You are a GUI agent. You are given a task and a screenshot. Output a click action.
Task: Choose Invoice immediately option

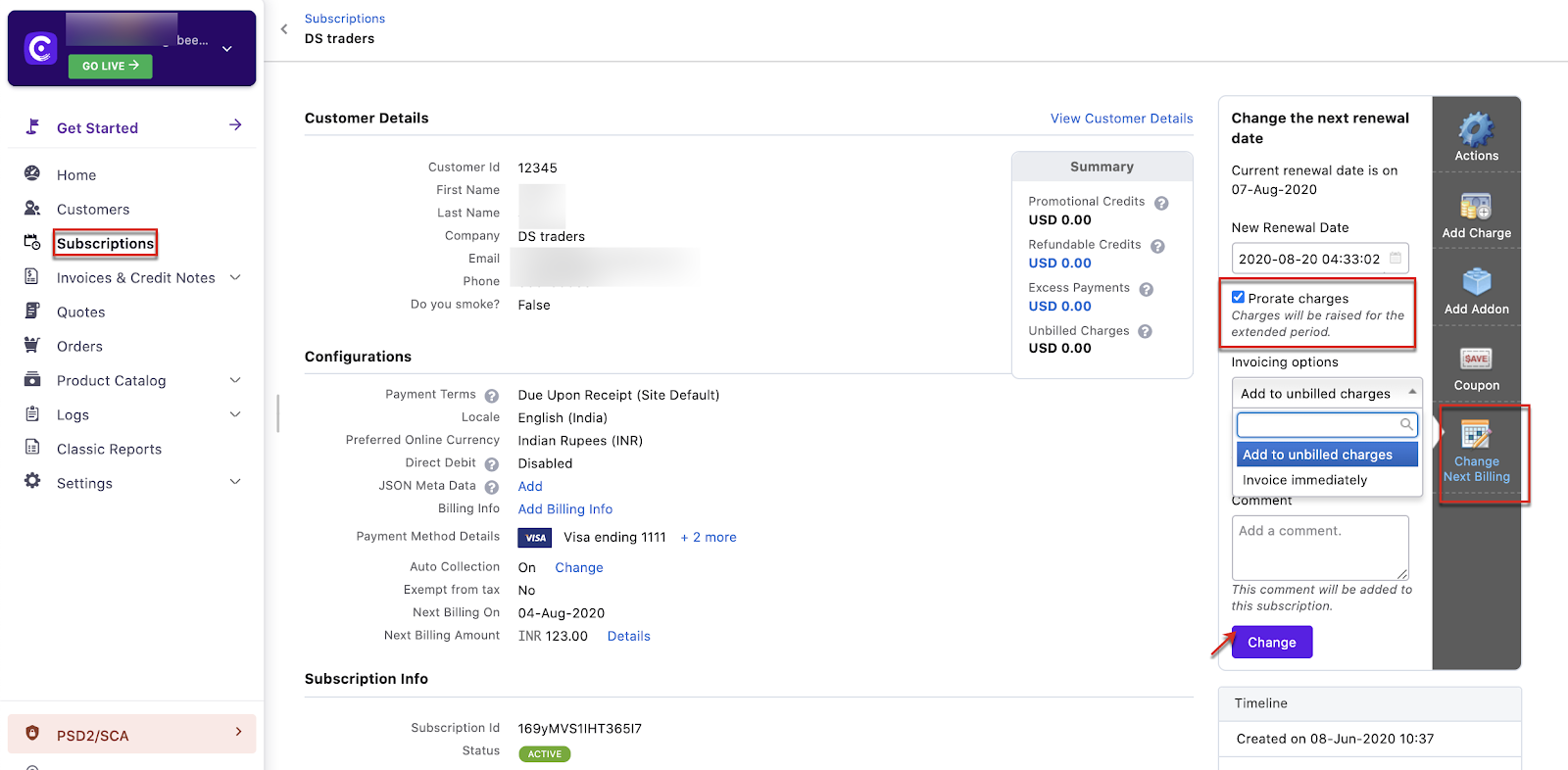(1304, 480)
